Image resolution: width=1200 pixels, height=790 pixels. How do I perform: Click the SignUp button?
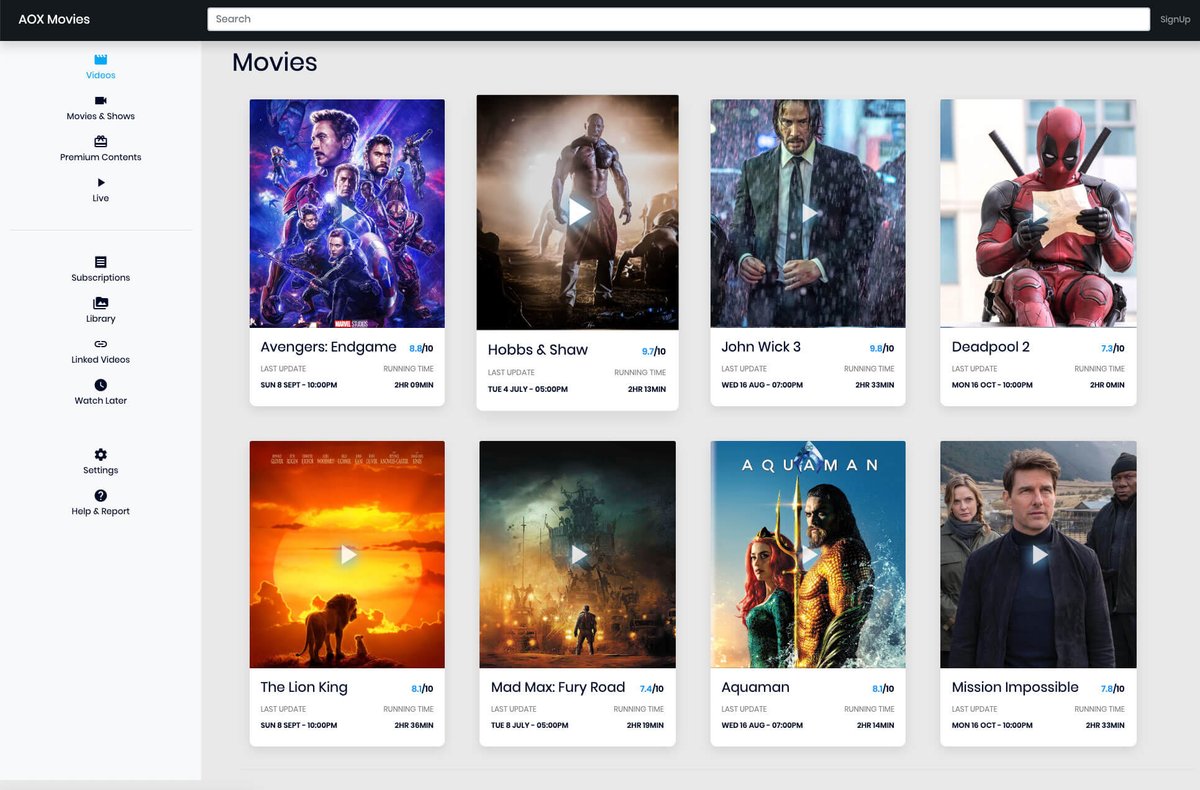[1175, 18]
